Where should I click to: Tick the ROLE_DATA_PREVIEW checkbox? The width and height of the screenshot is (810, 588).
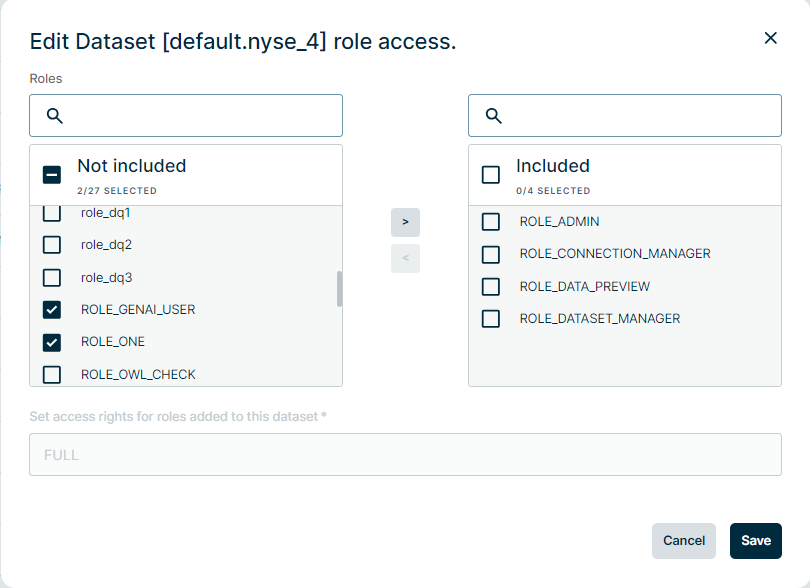(x=491, y=287)
